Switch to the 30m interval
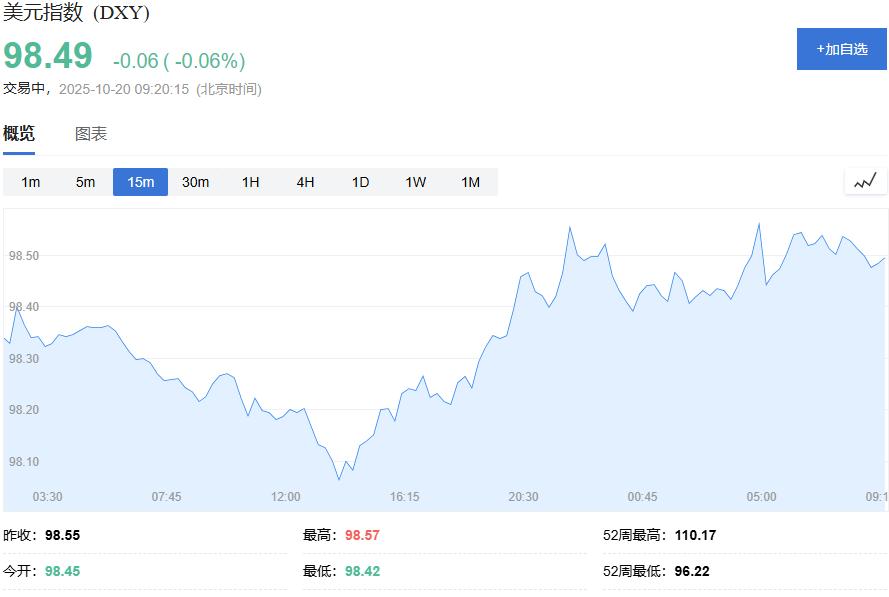 (x=196, y=182)
